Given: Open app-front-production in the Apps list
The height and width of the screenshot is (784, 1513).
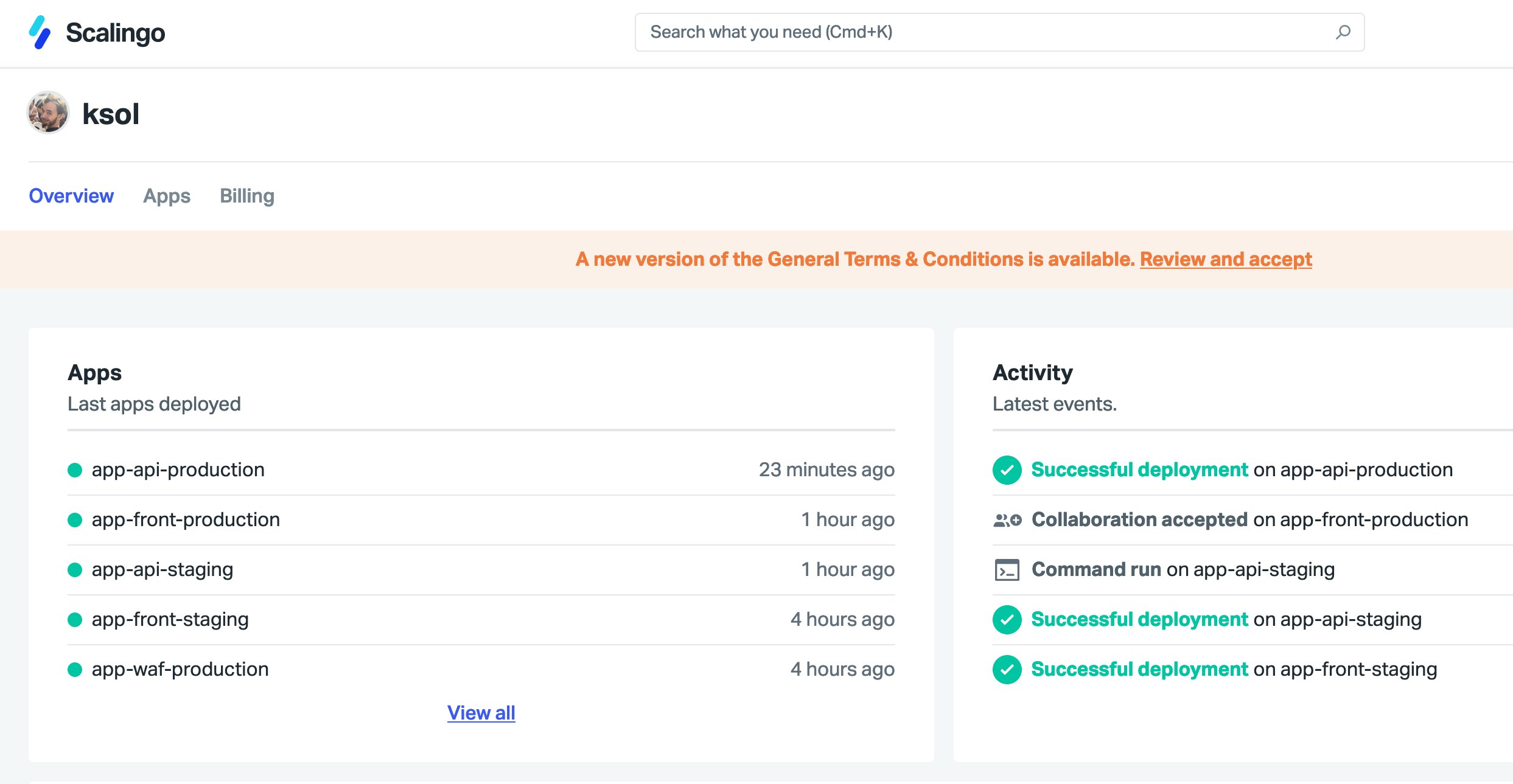Looking at the screenshot, I should point(186,520).
